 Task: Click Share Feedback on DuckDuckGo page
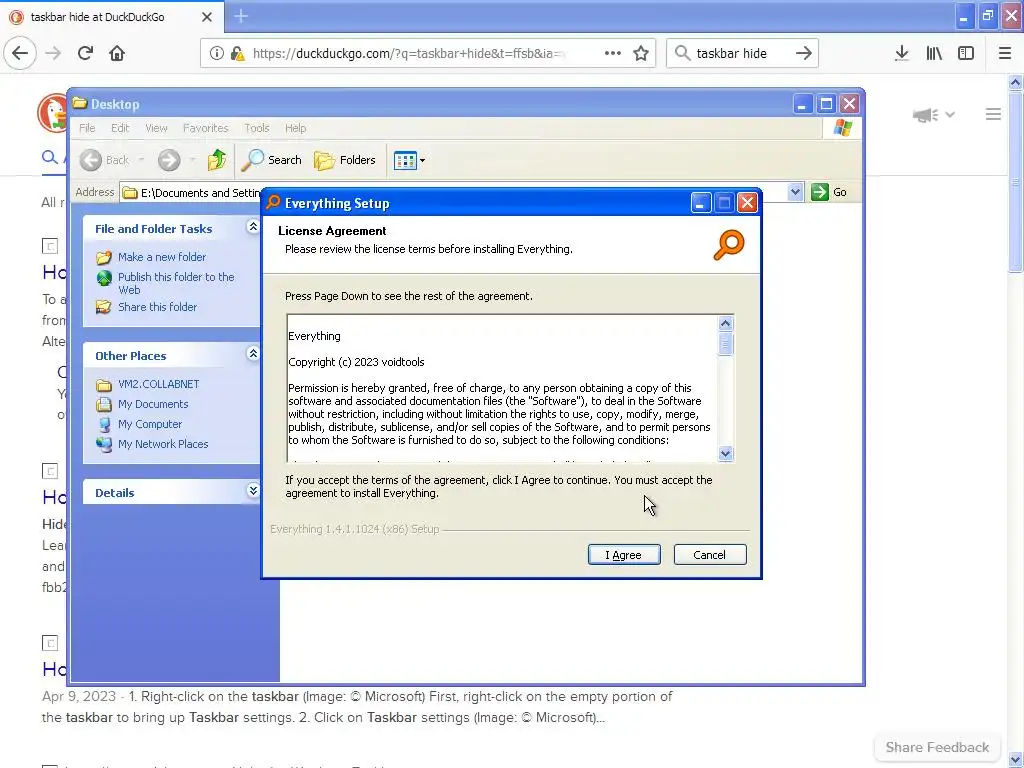point(937,747)
